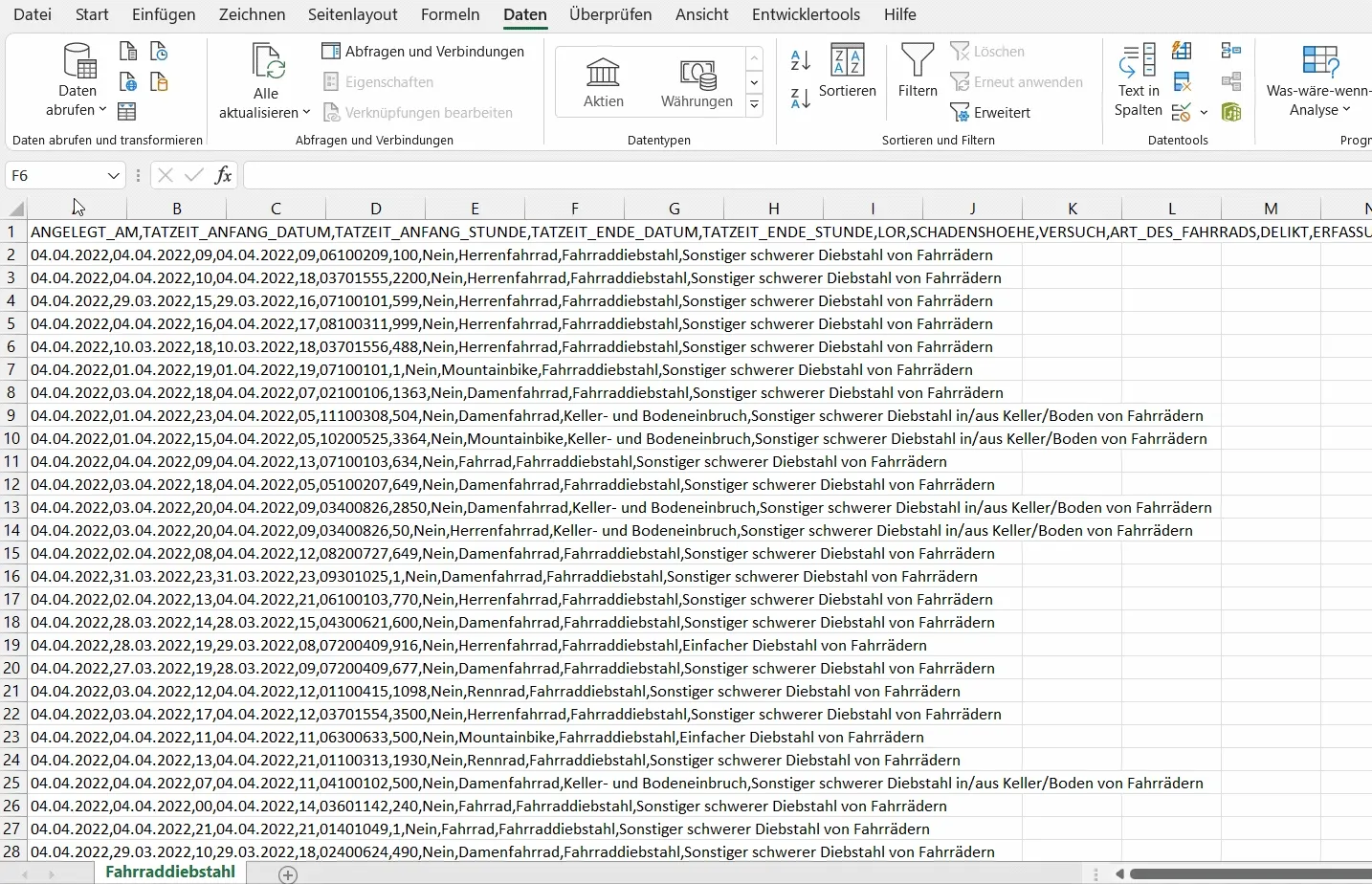Viewport: 1372px width, 884px height.
Task: Sort descending Z to A
Action: click(802, 98)
